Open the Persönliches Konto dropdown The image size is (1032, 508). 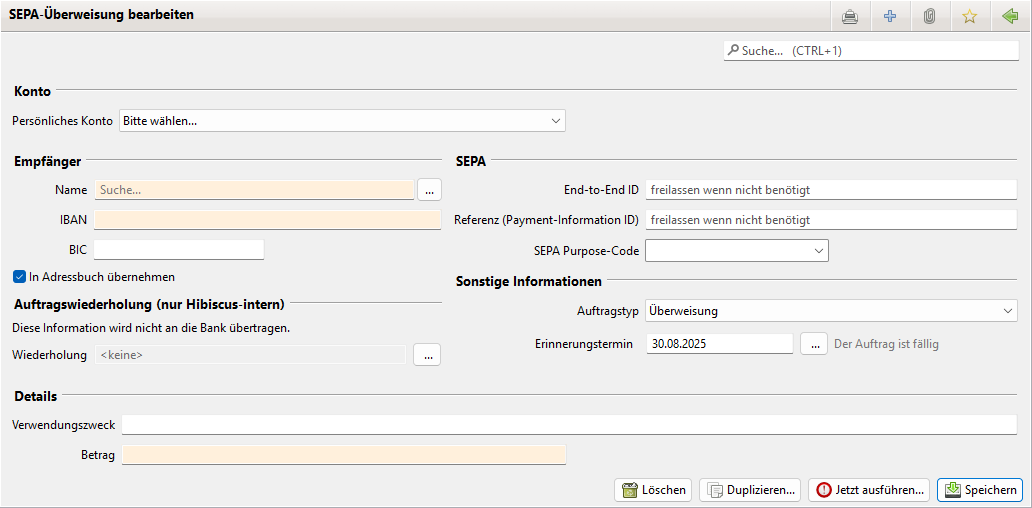point(342,121)
